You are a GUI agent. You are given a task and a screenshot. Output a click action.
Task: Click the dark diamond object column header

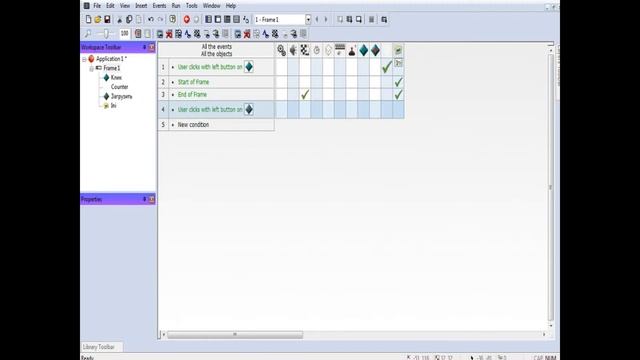pos(375,50)
